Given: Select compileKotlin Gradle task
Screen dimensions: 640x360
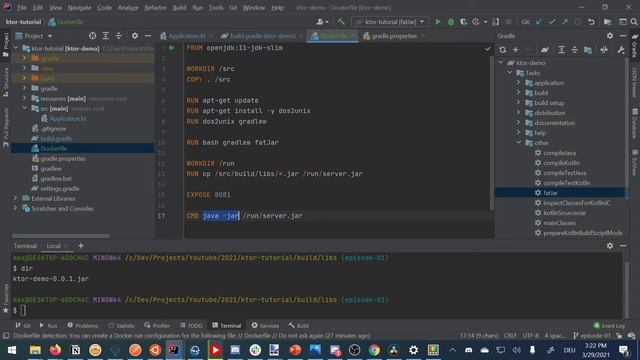Looking at the screenshot, I should (x=562, y=162).
